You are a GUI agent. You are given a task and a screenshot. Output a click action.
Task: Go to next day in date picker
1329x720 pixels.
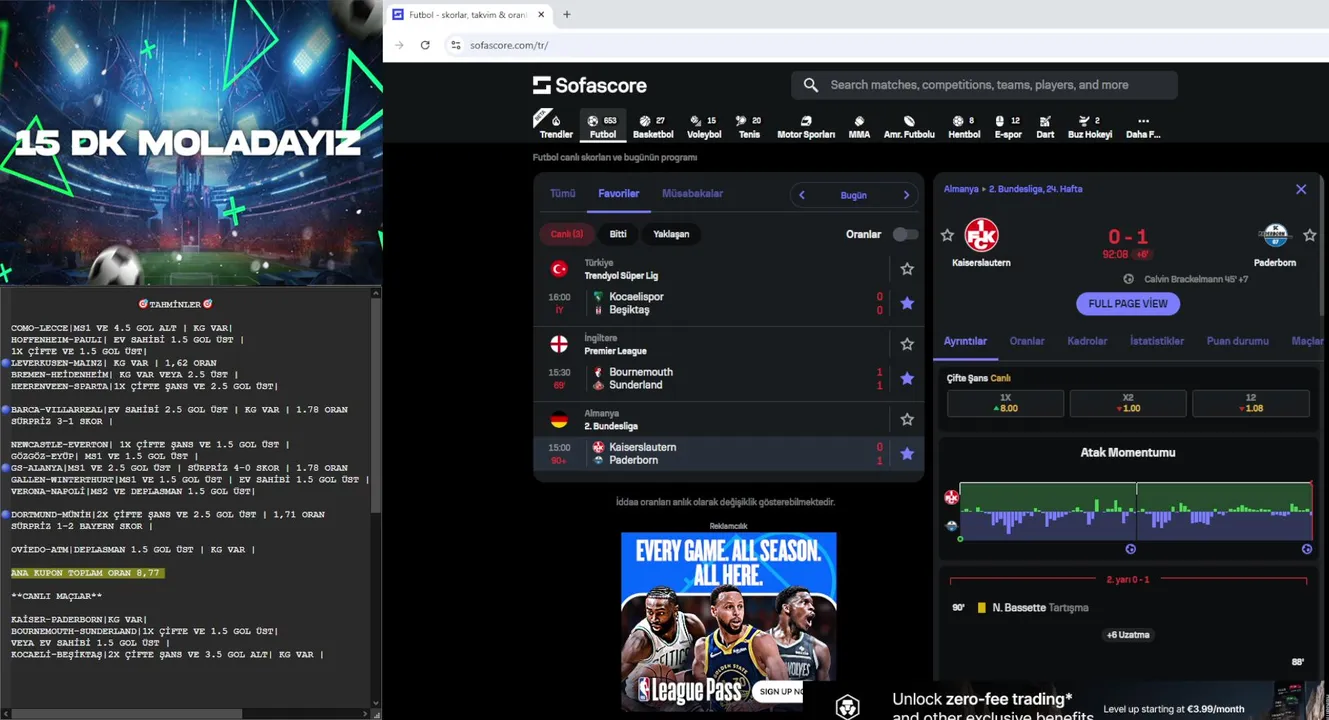(906, 195)
